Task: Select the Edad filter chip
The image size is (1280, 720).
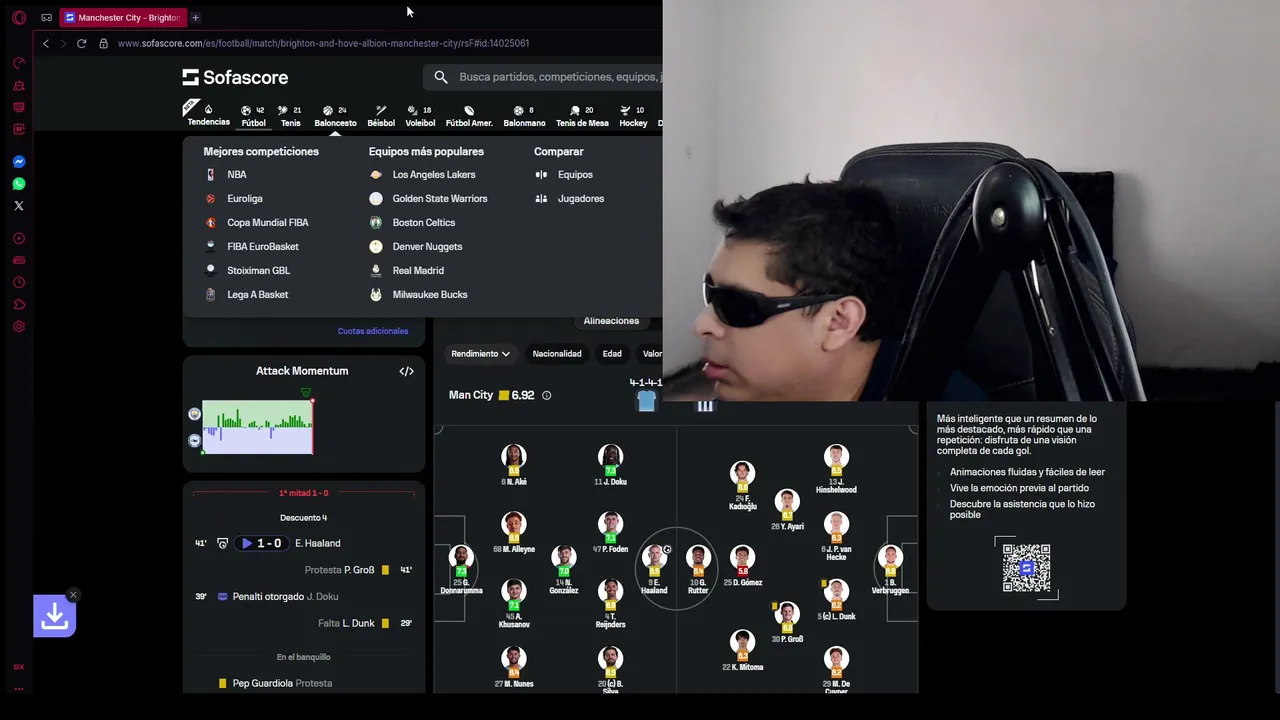Action: [612, 354]
